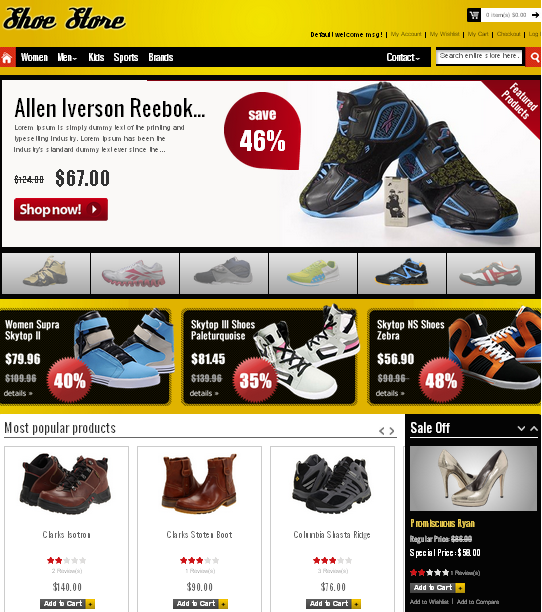Click the Shop now! button
This screenshot has width=542, height=612.
click(x=61, y=210)
